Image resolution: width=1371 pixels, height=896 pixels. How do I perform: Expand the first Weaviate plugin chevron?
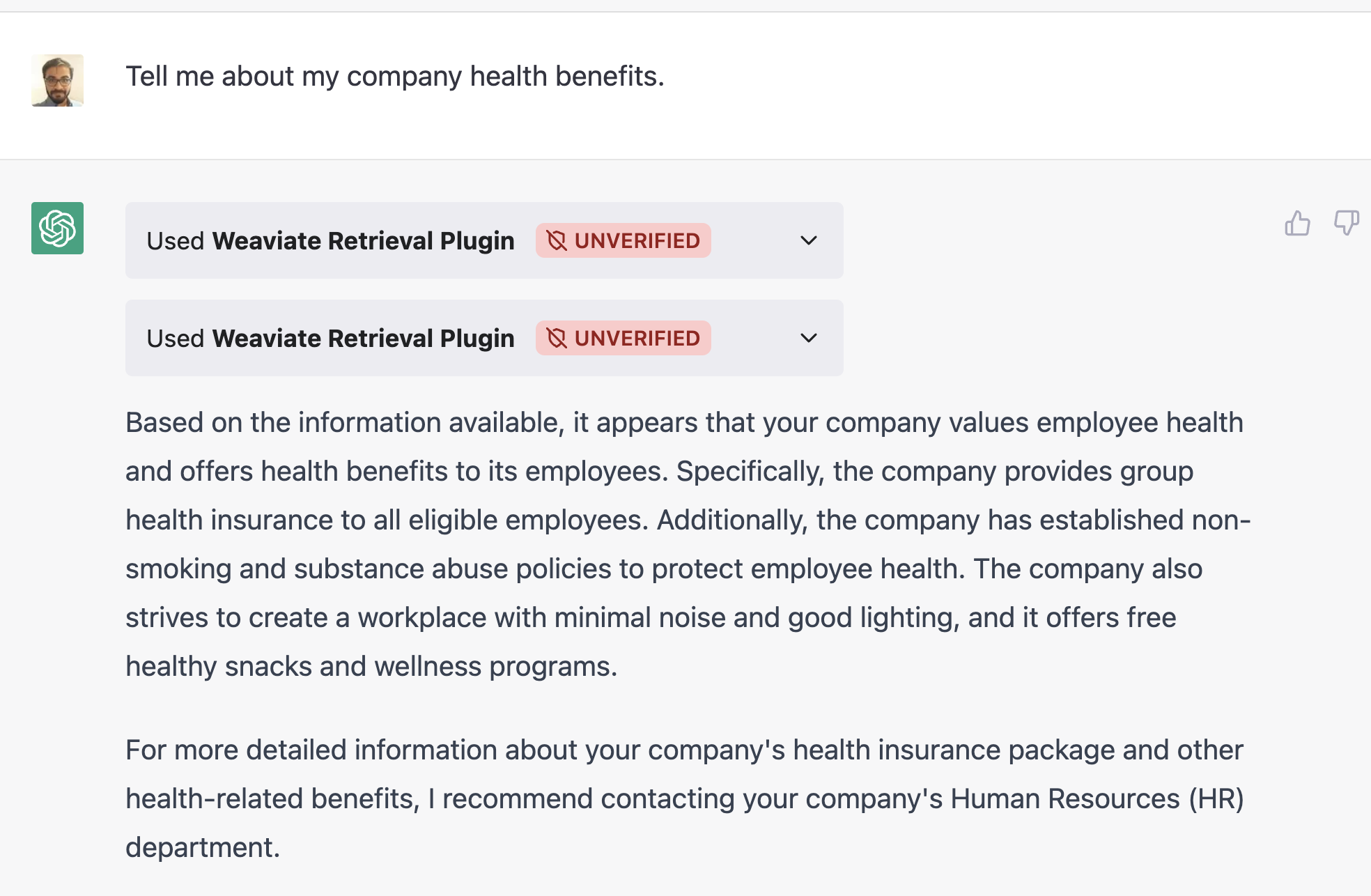(808, 241)
